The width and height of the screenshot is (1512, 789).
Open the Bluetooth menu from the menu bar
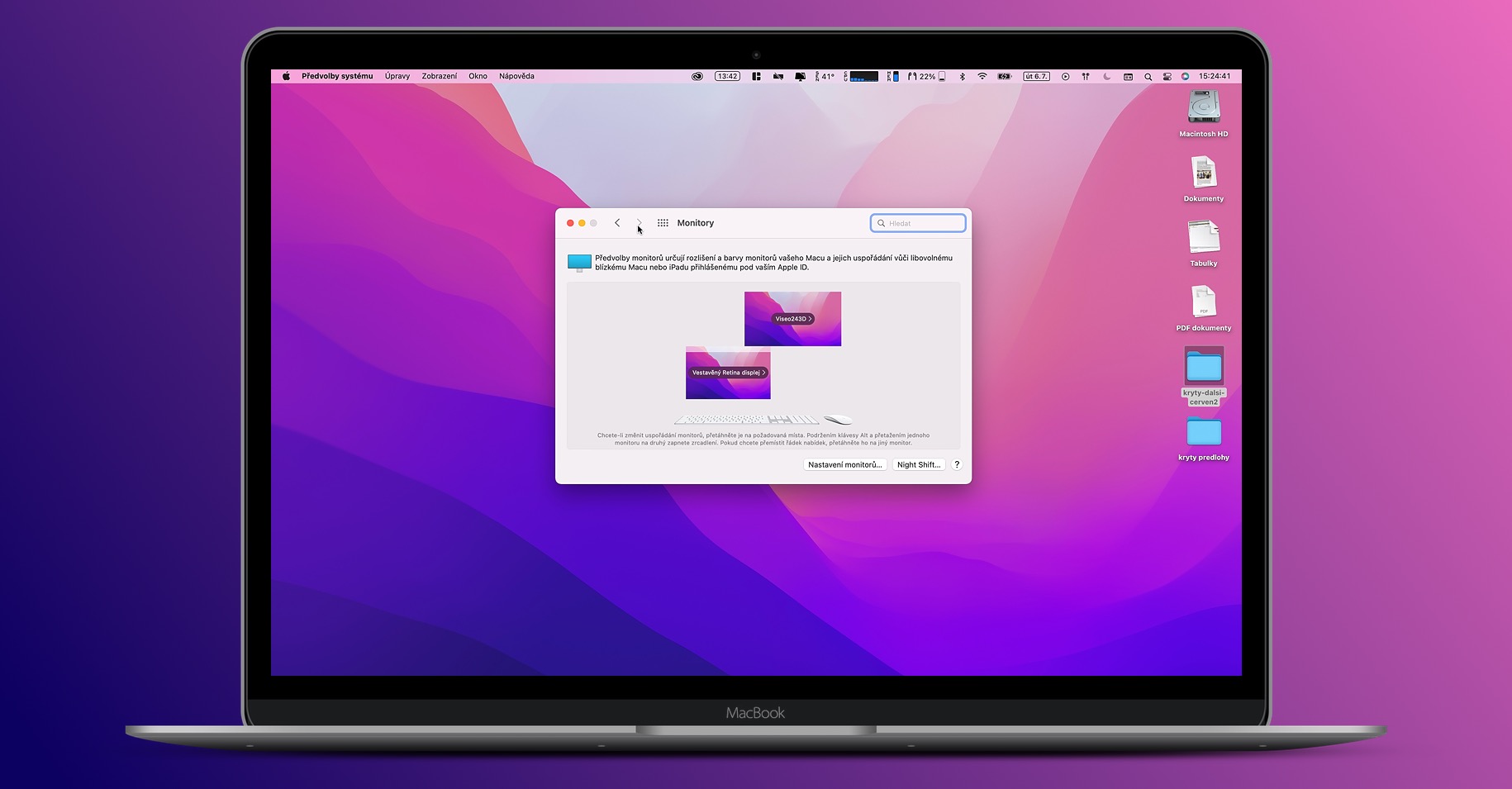[x=962, y=75]
